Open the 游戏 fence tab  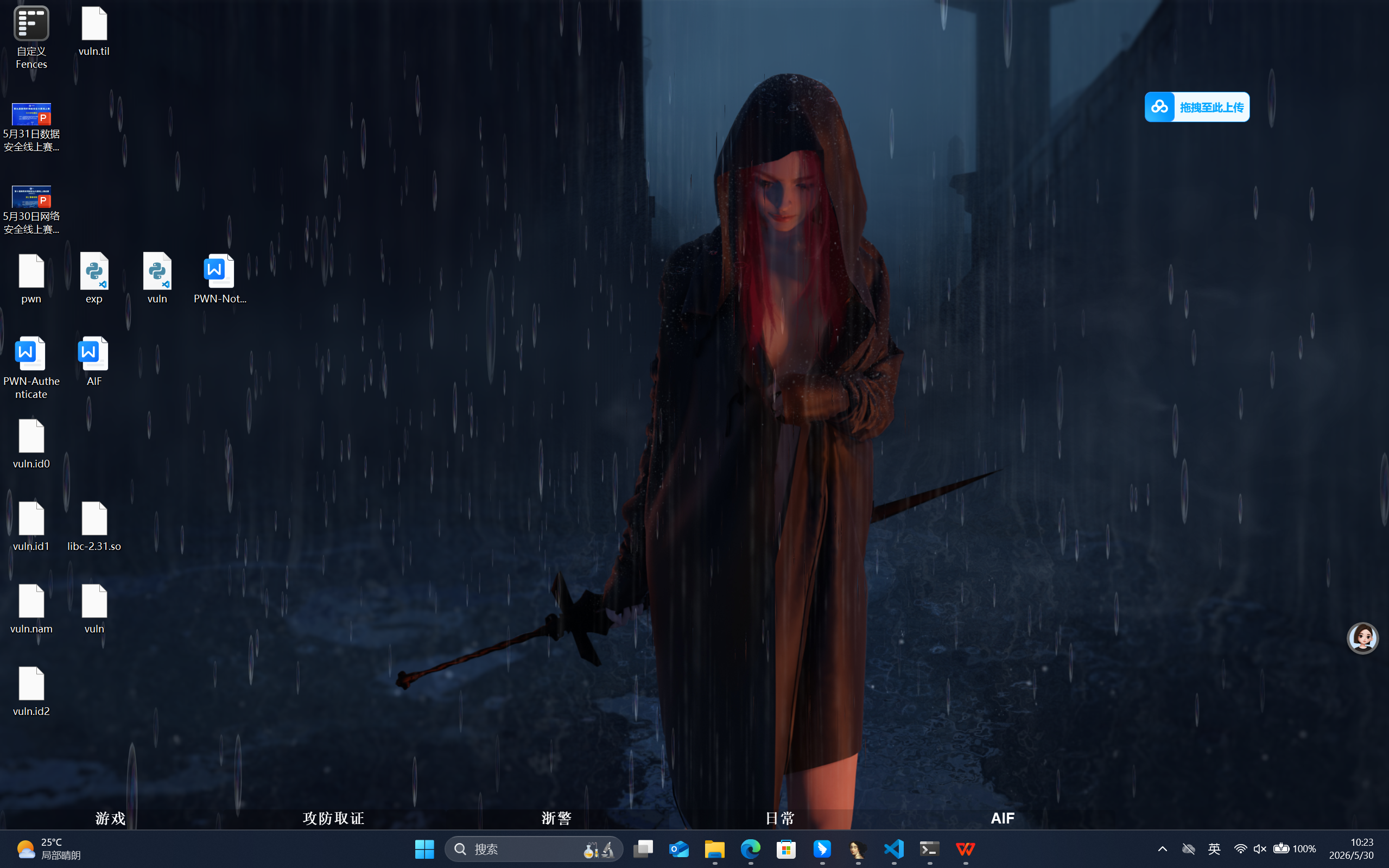click(x=110, y=818)
